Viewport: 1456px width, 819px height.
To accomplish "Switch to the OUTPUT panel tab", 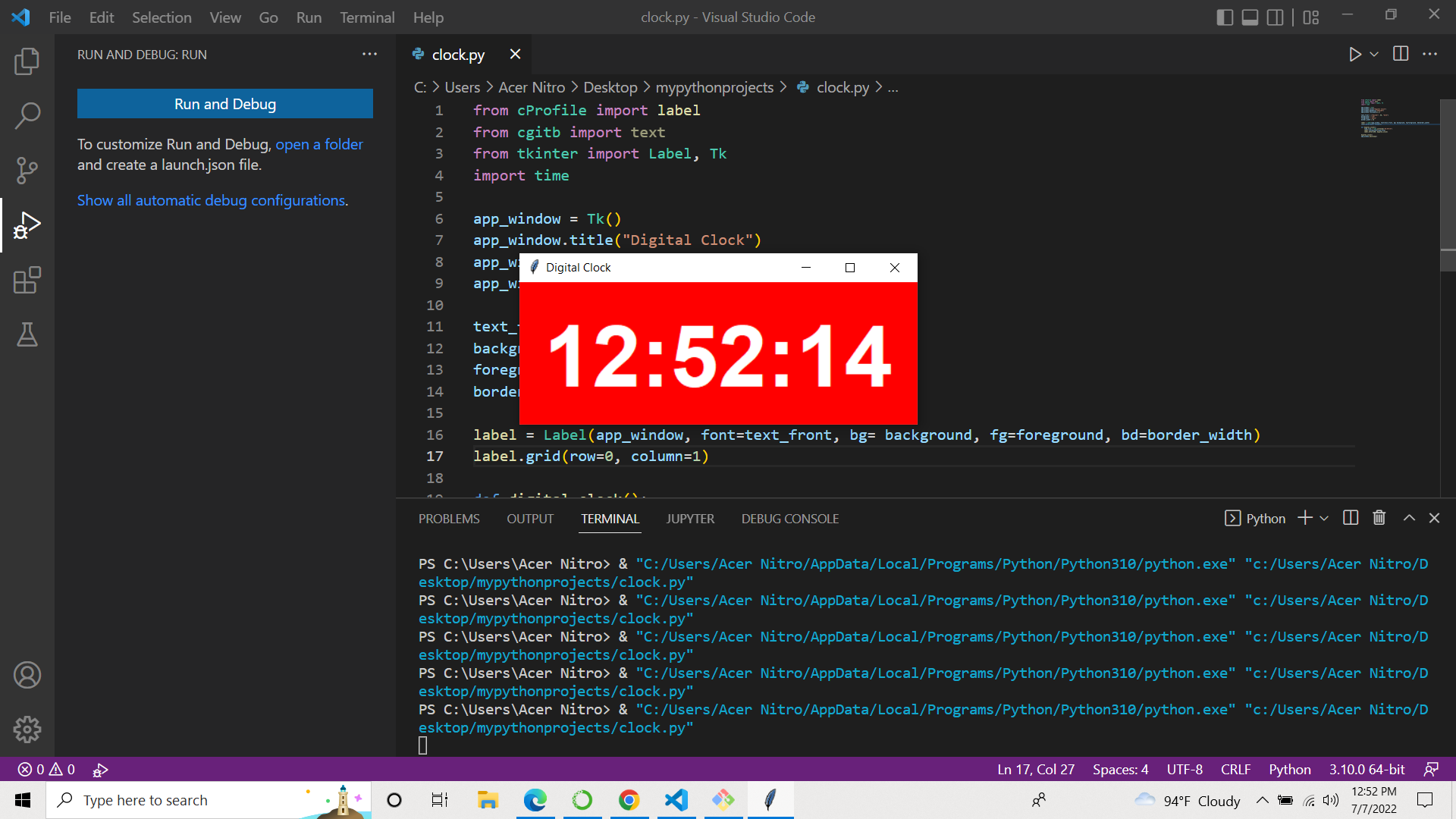I will pos(530,519).
